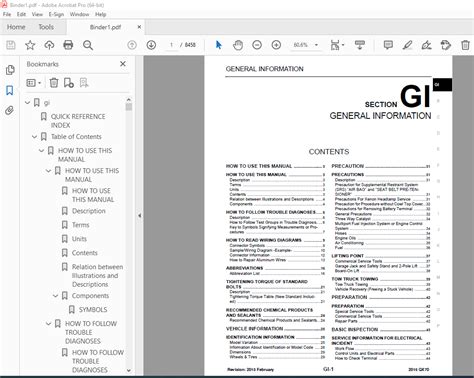Select the Binder1.pdf document tab

105,27
